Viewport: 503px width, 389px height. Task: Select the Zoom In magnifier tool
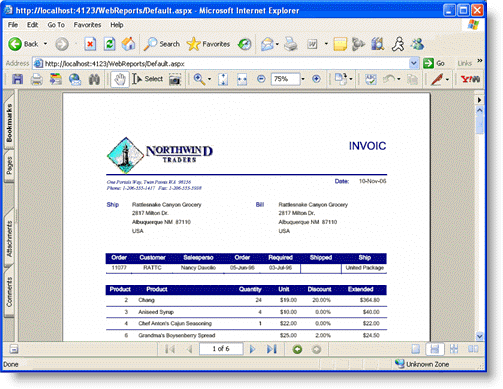point(199,79)
